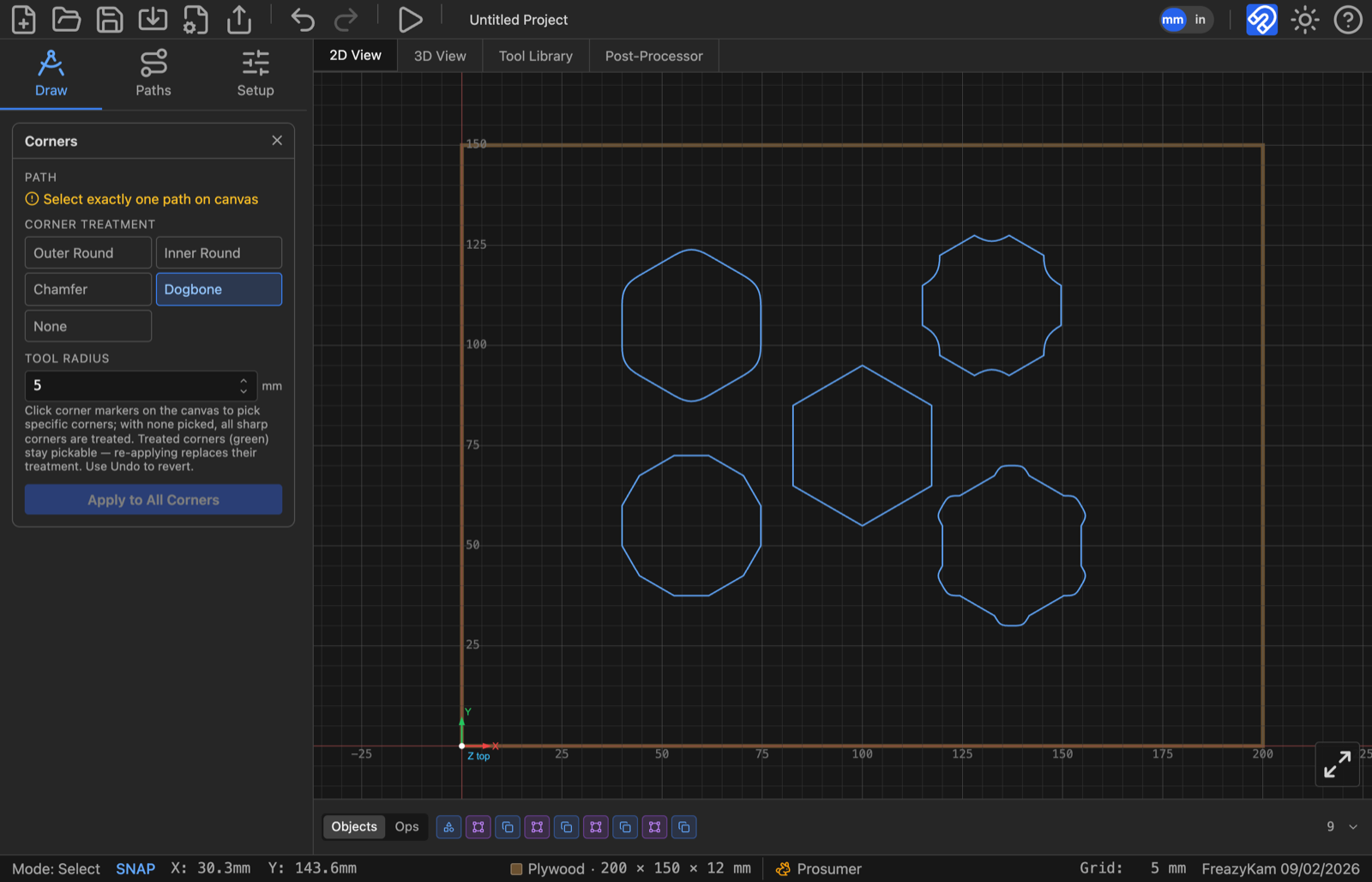Run simulation with play icon
This screenshot has height=882, width=1372.
(x=410, y=19)
